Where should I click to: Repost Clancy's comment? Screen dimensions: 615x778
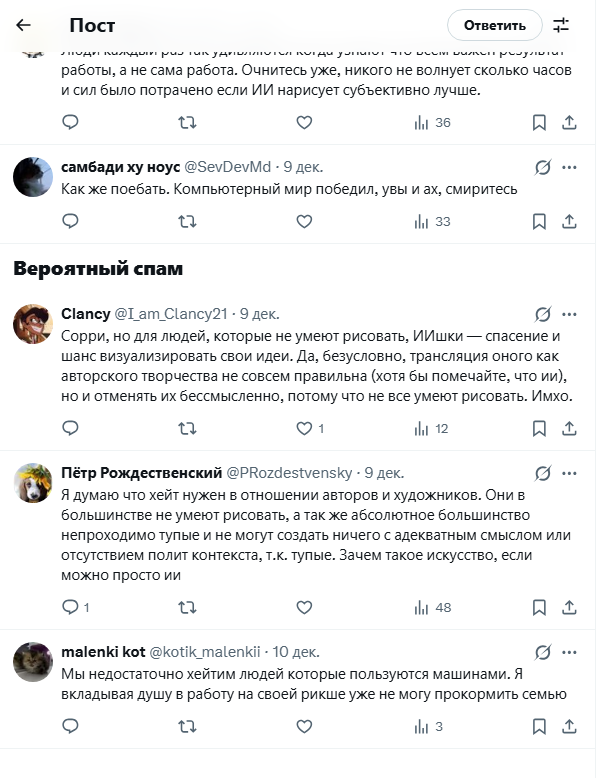click(x=187, y=429)
